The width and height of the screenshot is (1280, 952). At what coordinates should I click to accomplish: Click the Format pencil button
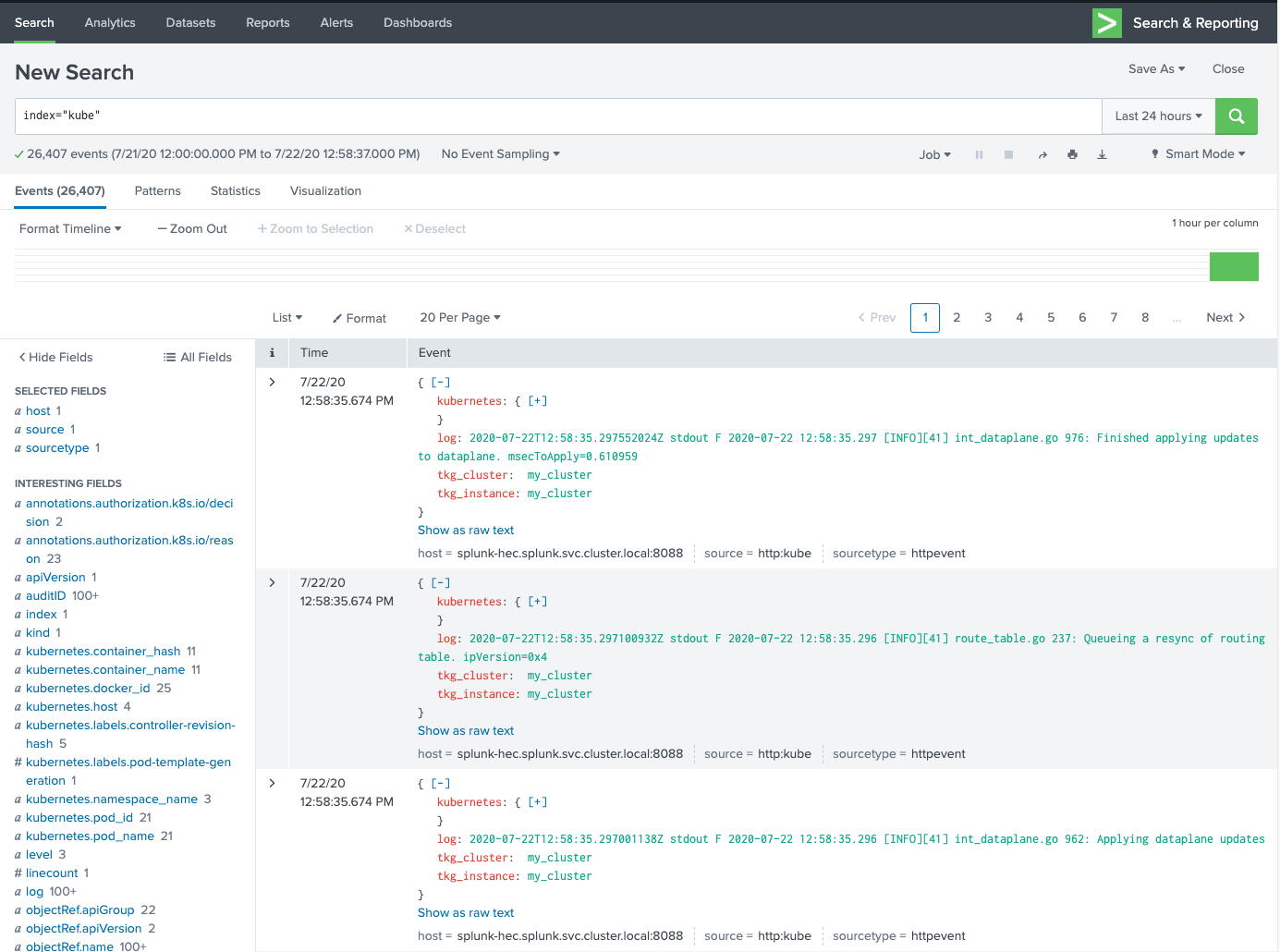[360, 318]
